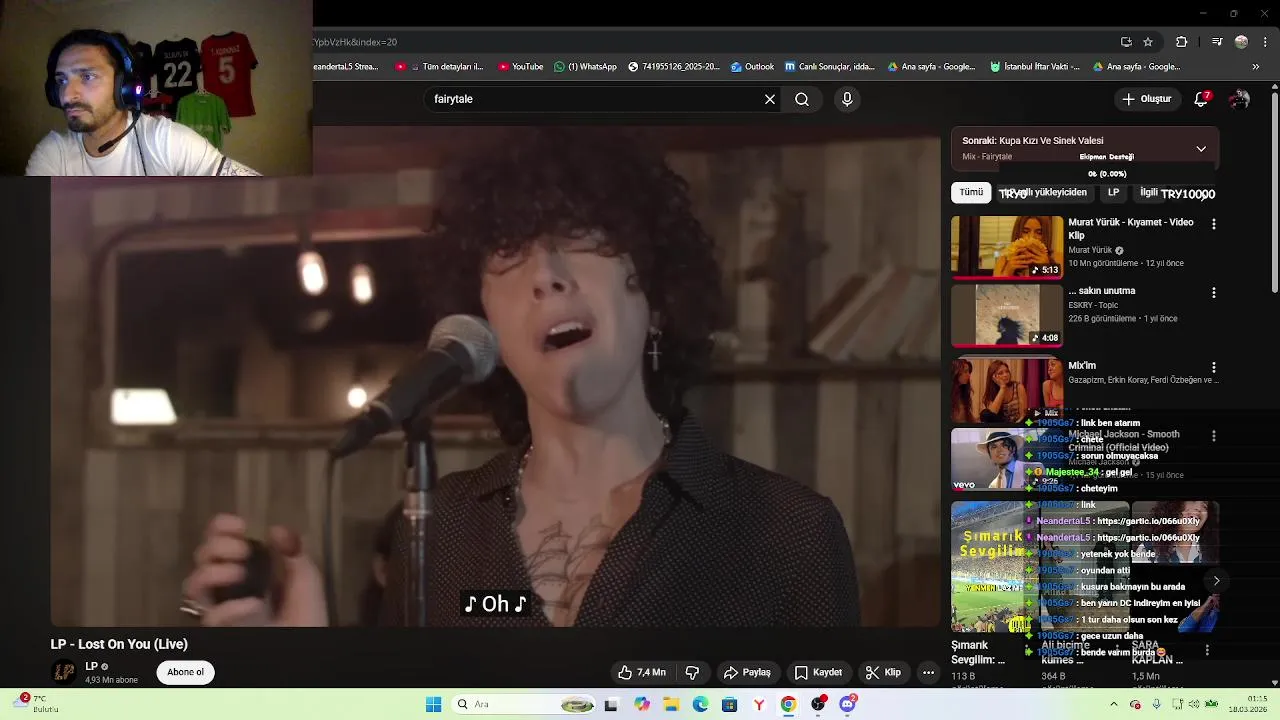This screenshot has height=720, width=1280.
Task: Open the Outlook bookmark
Action: [x=752, y=67]
